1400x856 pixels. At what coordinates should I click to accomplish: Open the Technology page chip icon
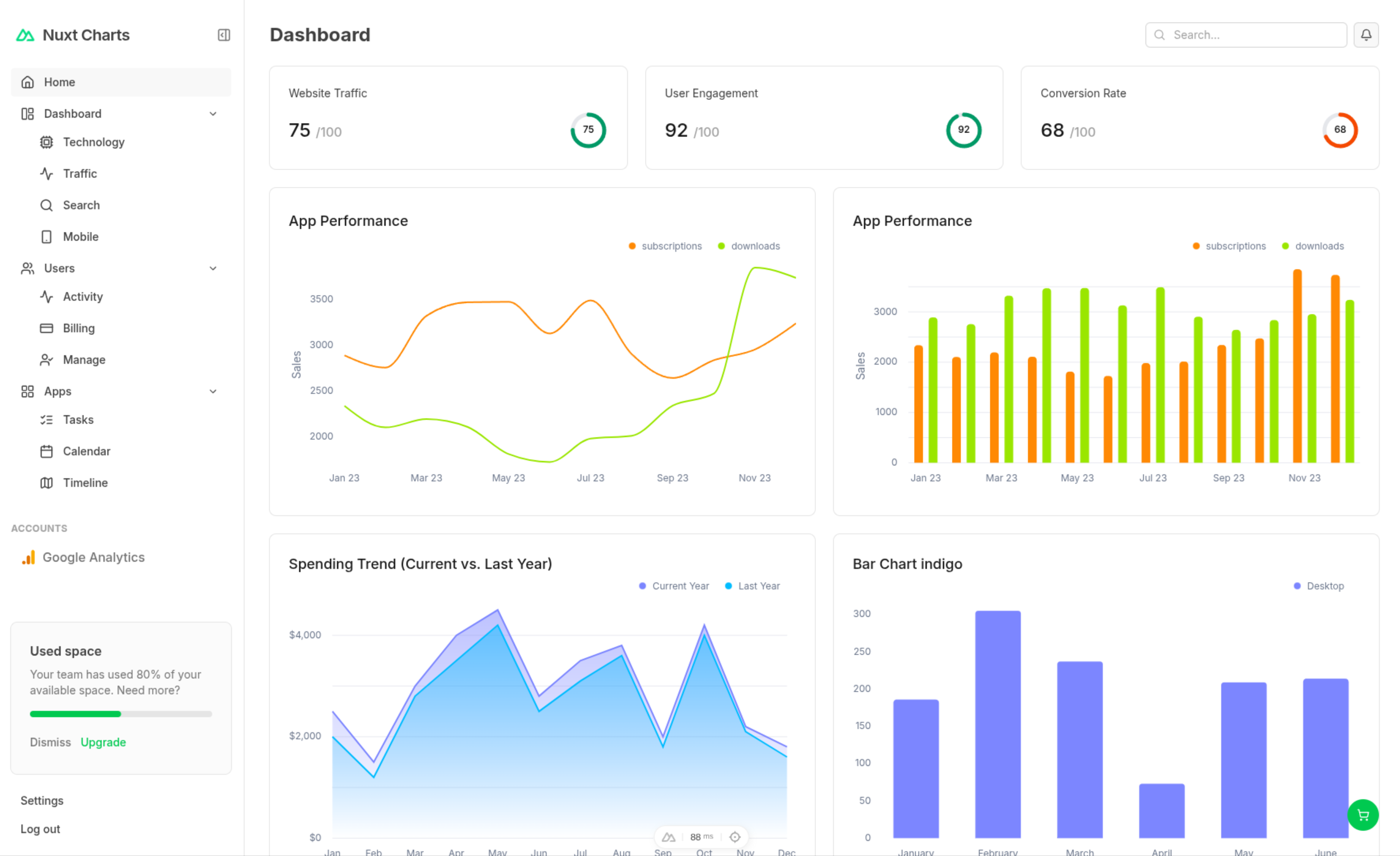(x=47, y=142)
